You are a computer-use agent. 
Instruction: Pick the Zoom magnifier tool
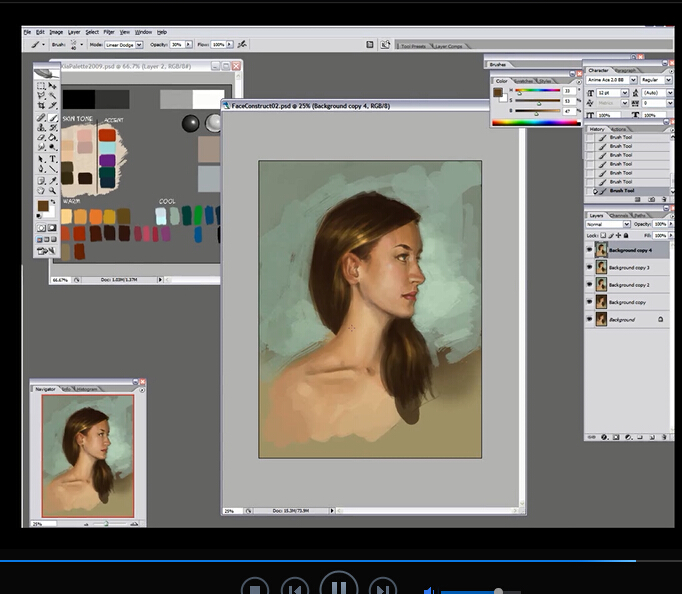[52, 190]
